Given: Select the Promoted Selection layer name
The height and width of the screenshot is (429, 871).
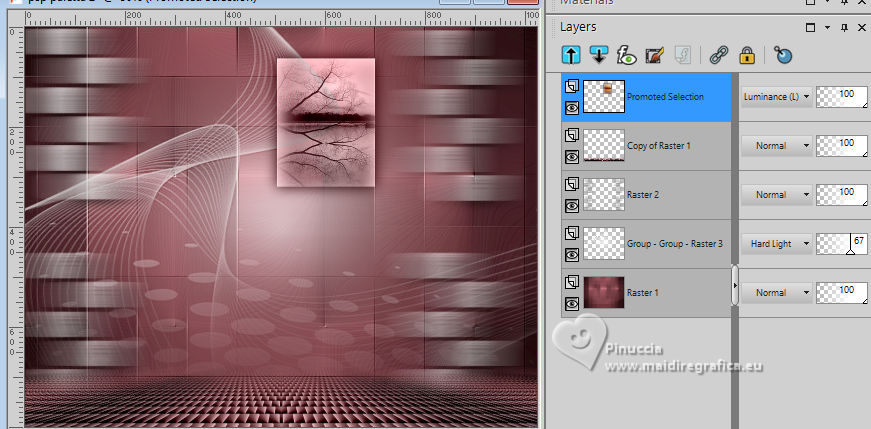Looking at the screenshot, I should [665, 97].
